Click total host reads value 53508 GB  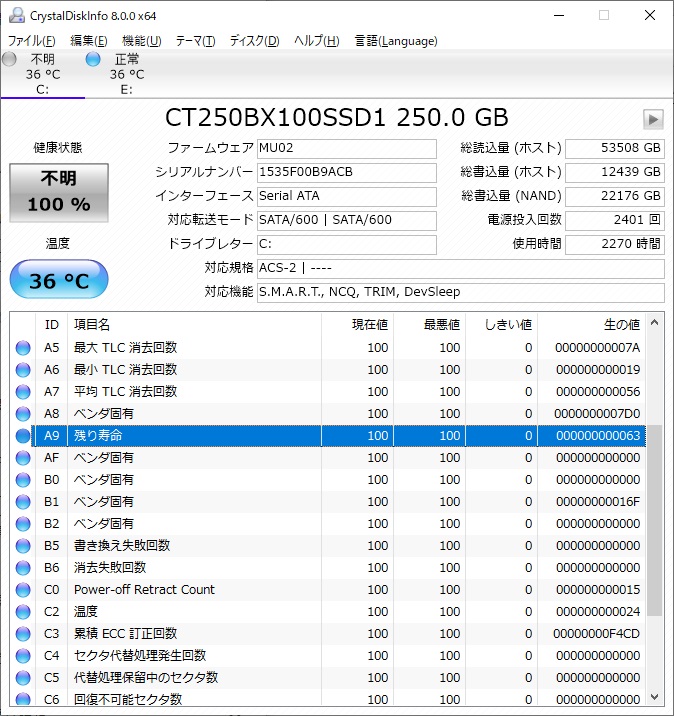click(615, 149)
